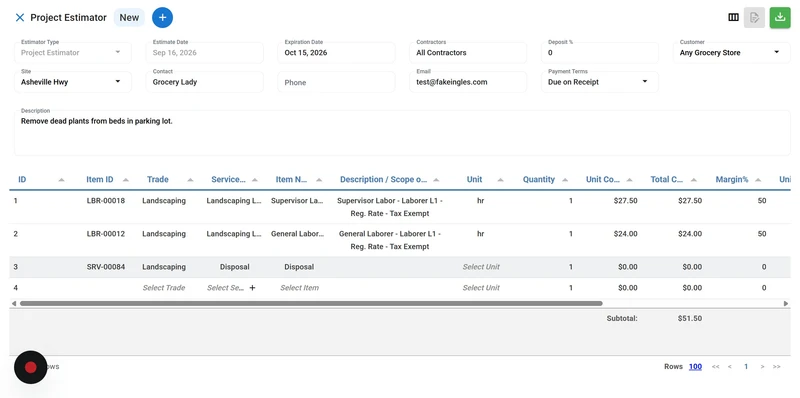
Task: Click margin value 50 in row 1
Action: point(762,201)
